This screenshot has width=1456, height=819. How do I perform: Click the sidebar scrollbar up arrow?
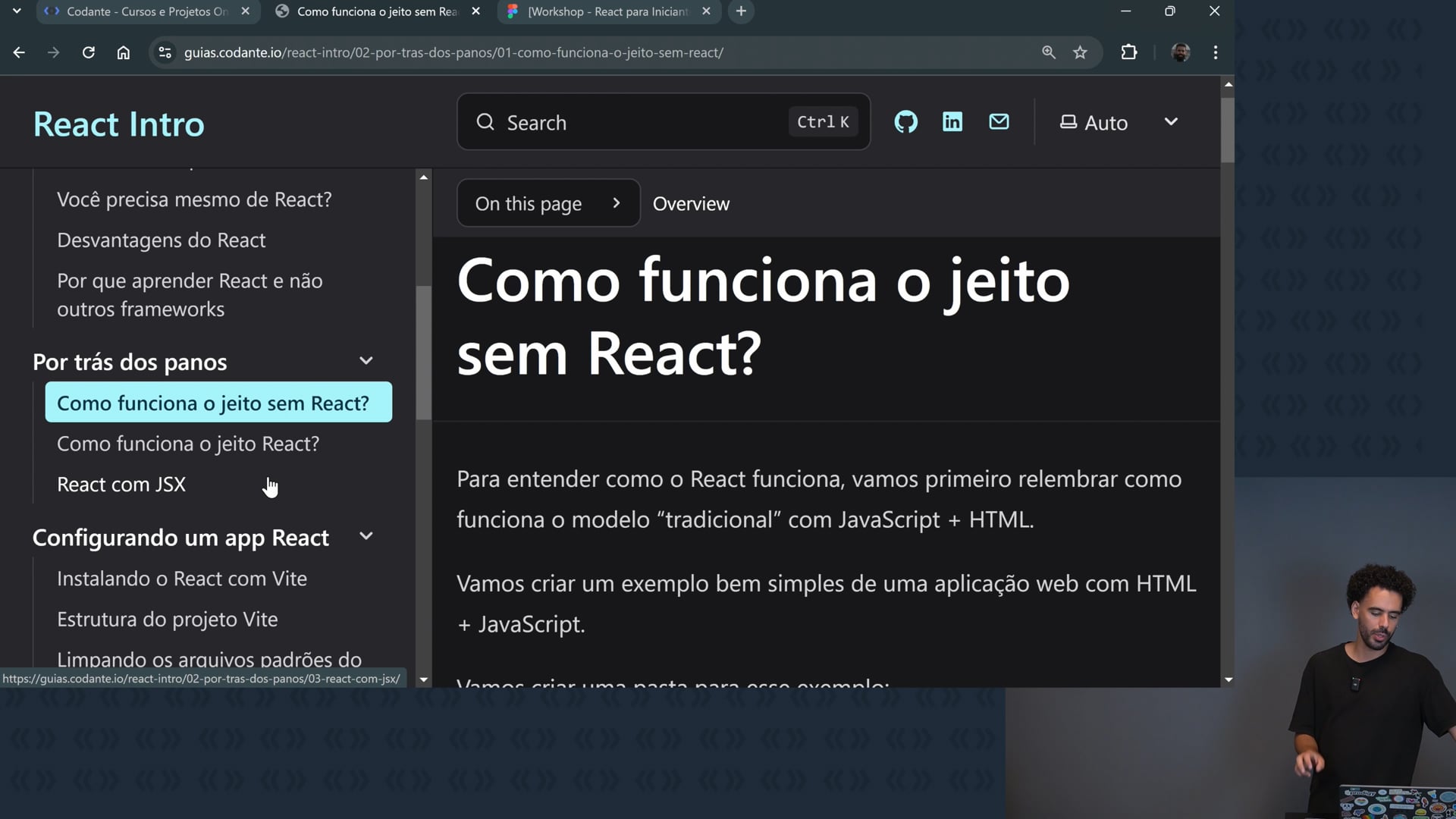[424, 177]
